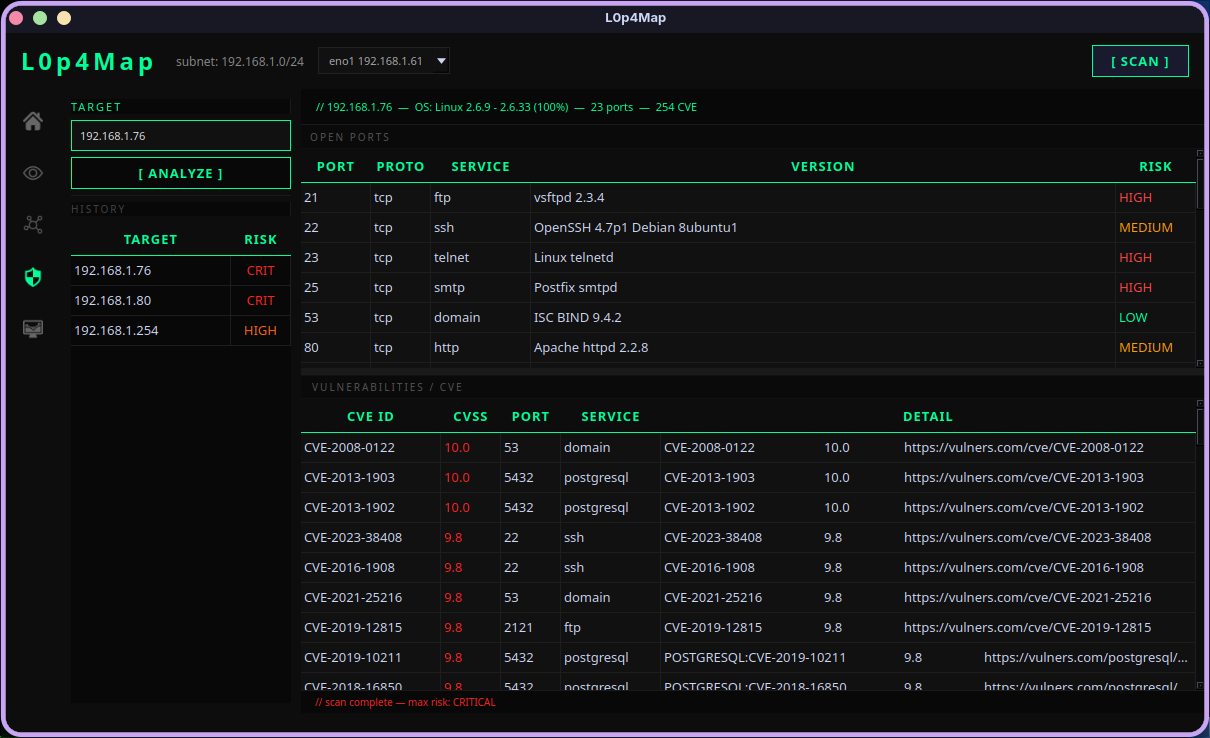Select history entry 192.168.1.254
The height and width of the screenshot is (738, 1210).
point(181,331)
